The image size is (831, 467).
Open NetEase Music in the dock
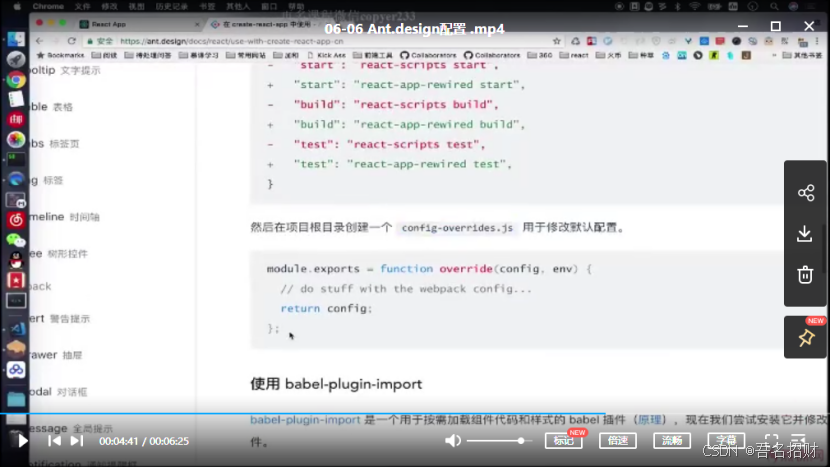coord(15,219)
